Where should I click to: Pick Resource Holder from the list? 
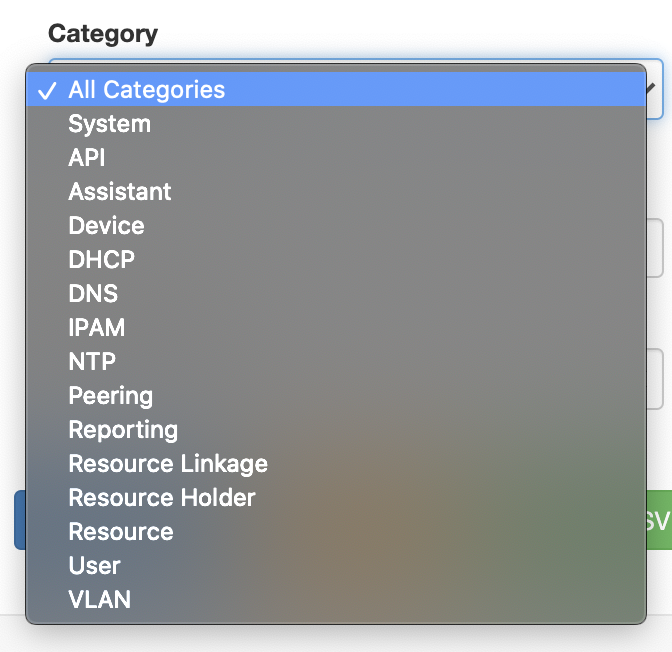(x=162, y=498)
